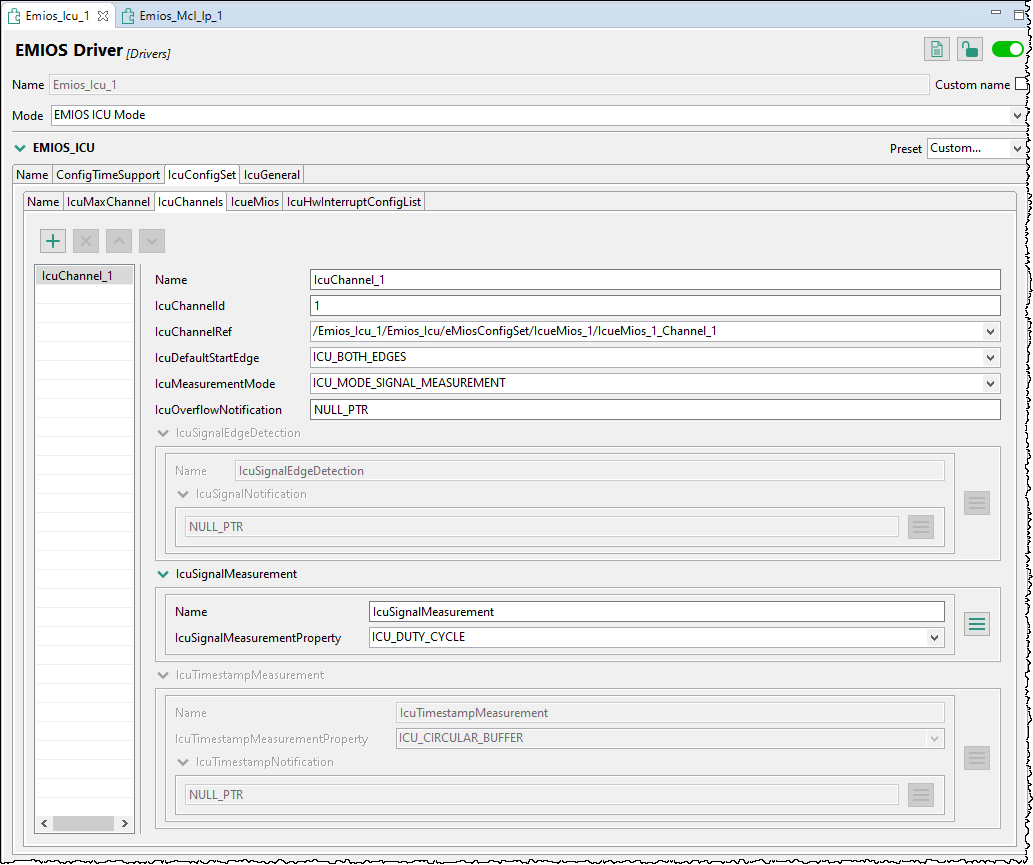Select IcuChannel_1 in the channel list

[x=84, y=275]
